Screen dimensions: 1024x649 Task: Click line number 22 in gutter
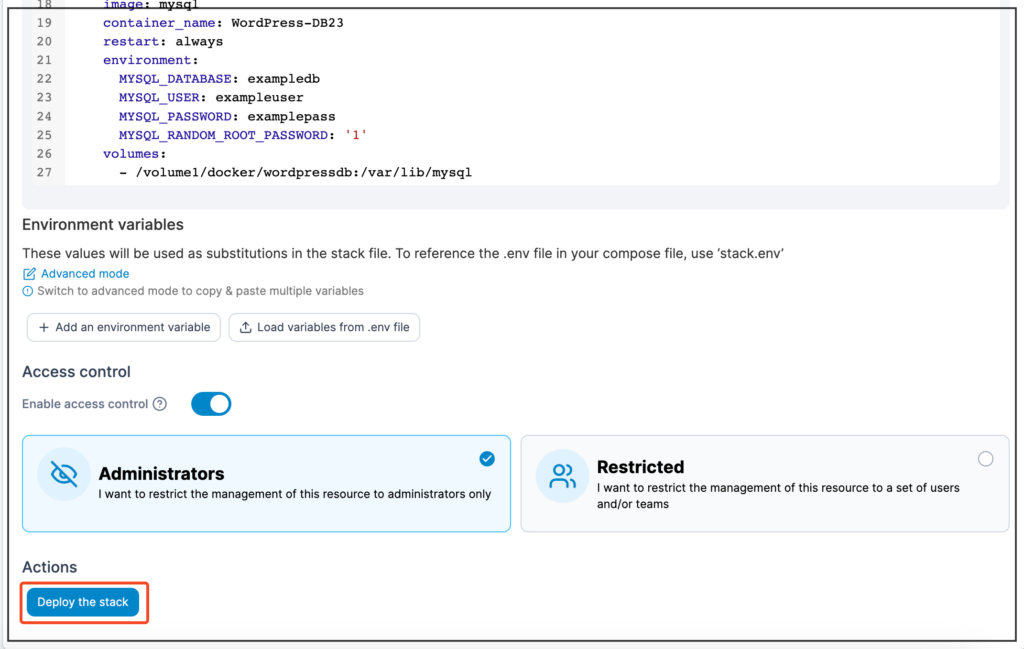[x=44, y=79]
